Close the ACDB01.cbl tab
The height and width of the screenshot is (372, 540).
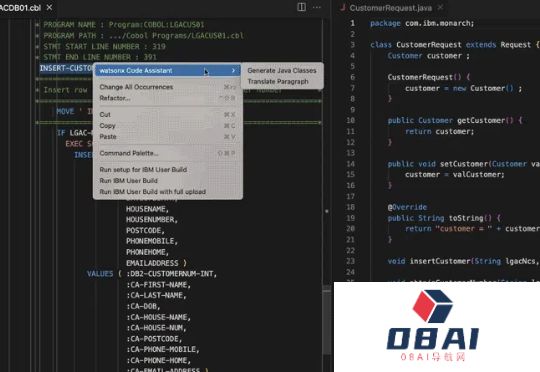[50, 7]
